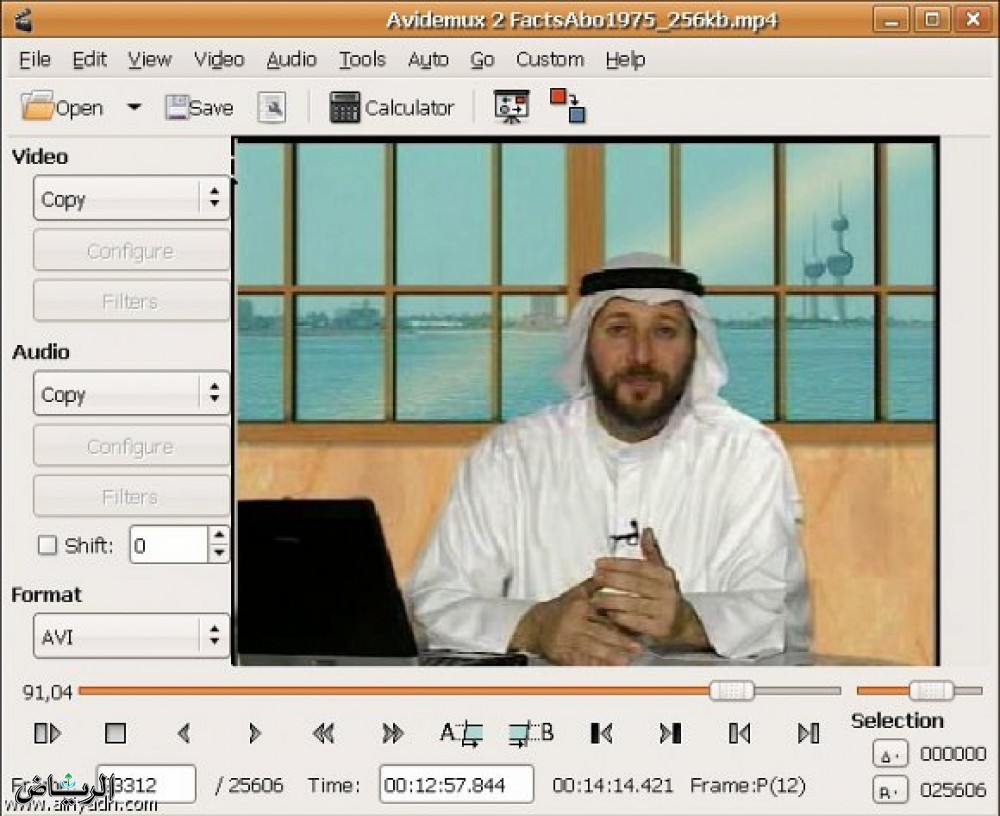Click the Stop button
1000x816 pixels.
tap(115, 734)
